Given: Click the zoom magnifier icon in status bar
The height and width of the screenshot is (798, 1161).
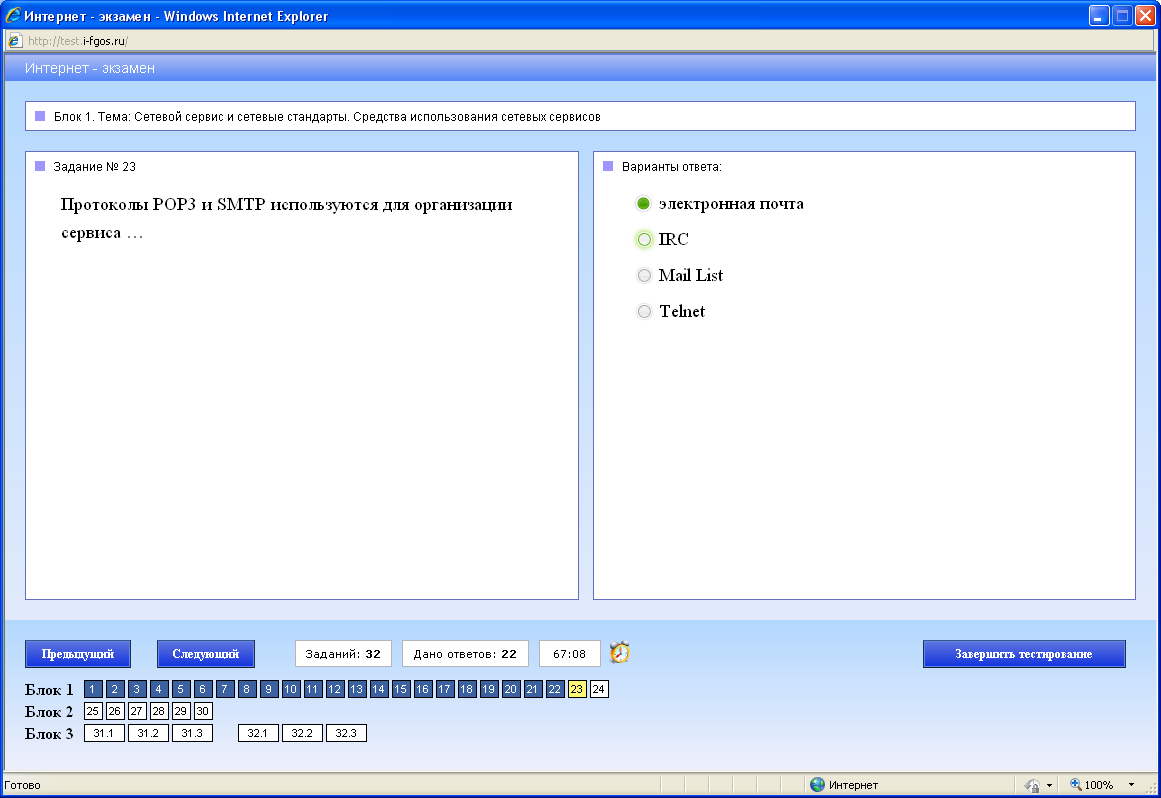Looking at the screenshot, I should pos(1076,784).
